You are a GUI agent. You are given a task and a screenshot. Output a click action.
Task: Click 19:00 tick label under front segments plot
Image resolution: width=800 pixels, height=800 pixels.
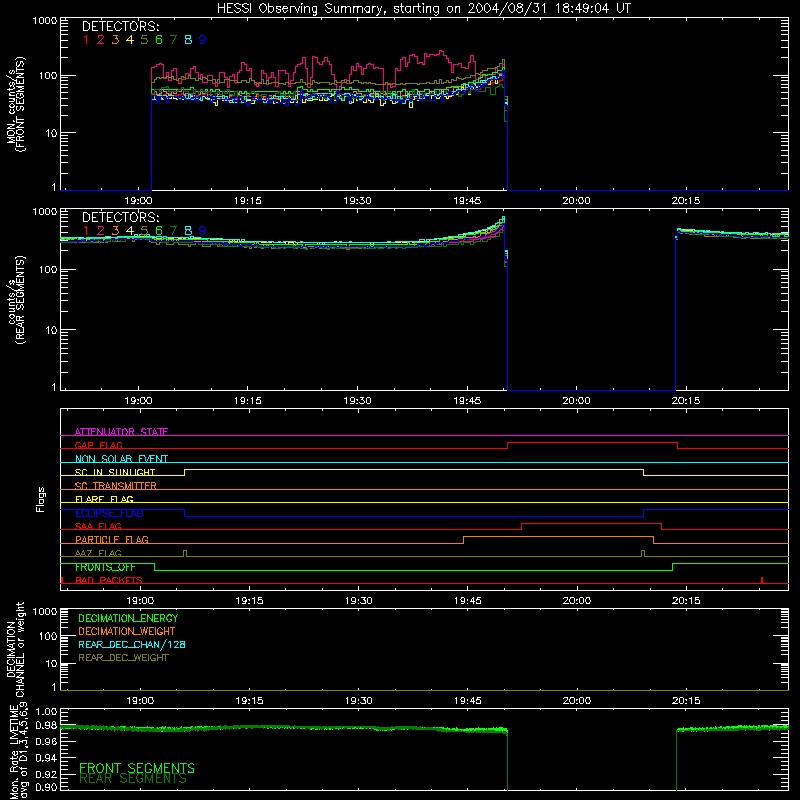click(x=138, y=201)
